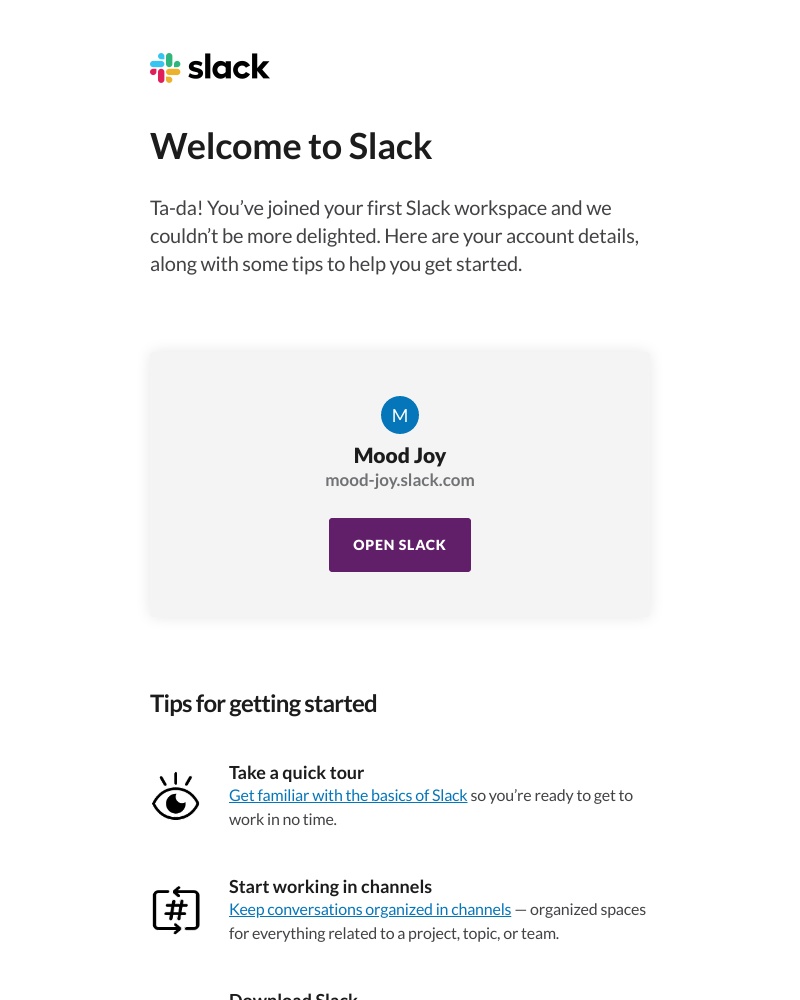Click the welcome paragraph text

(x=394, y=235)
